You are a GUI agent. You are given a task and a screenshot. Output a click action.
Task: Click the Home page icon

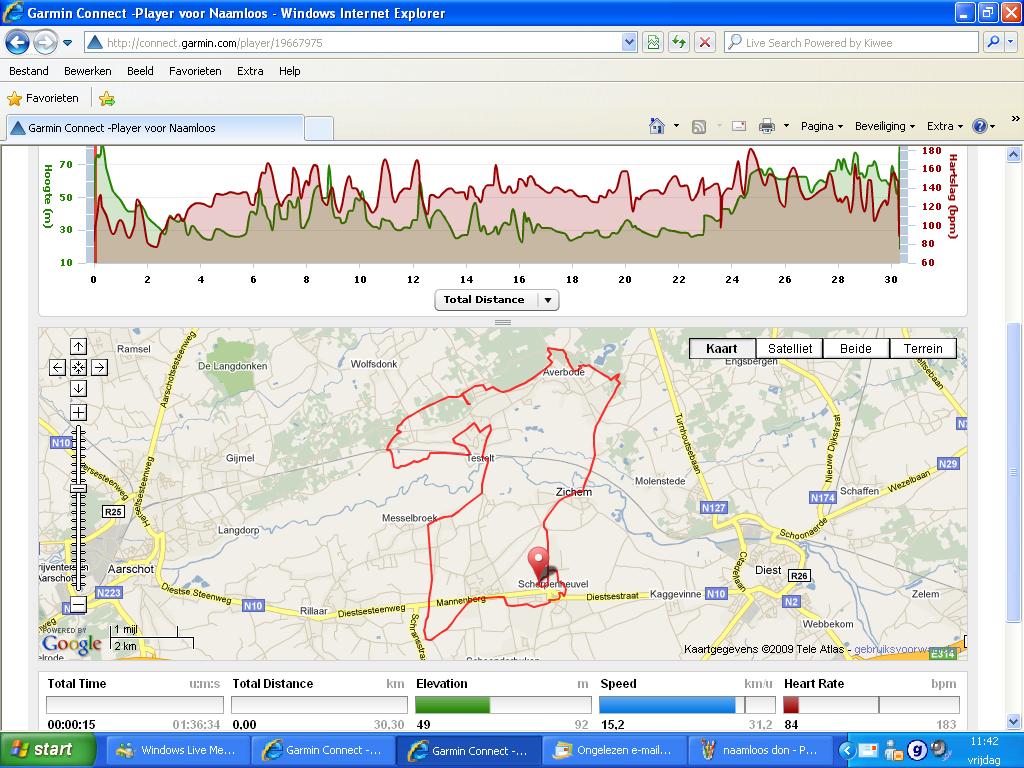(657, 126)
